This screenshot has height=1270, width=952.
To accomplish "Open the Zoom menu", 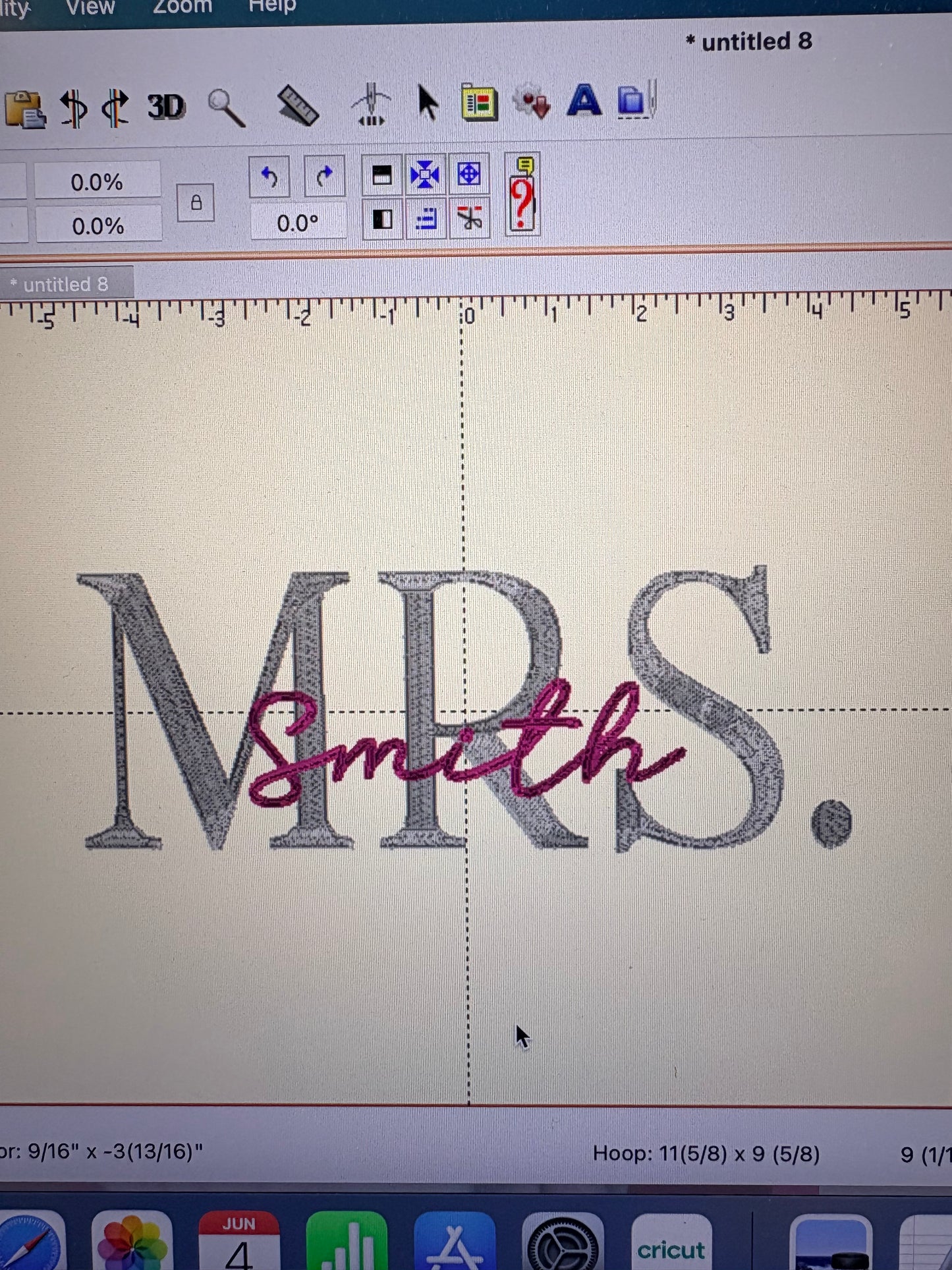I will click(x=182, y=6).
